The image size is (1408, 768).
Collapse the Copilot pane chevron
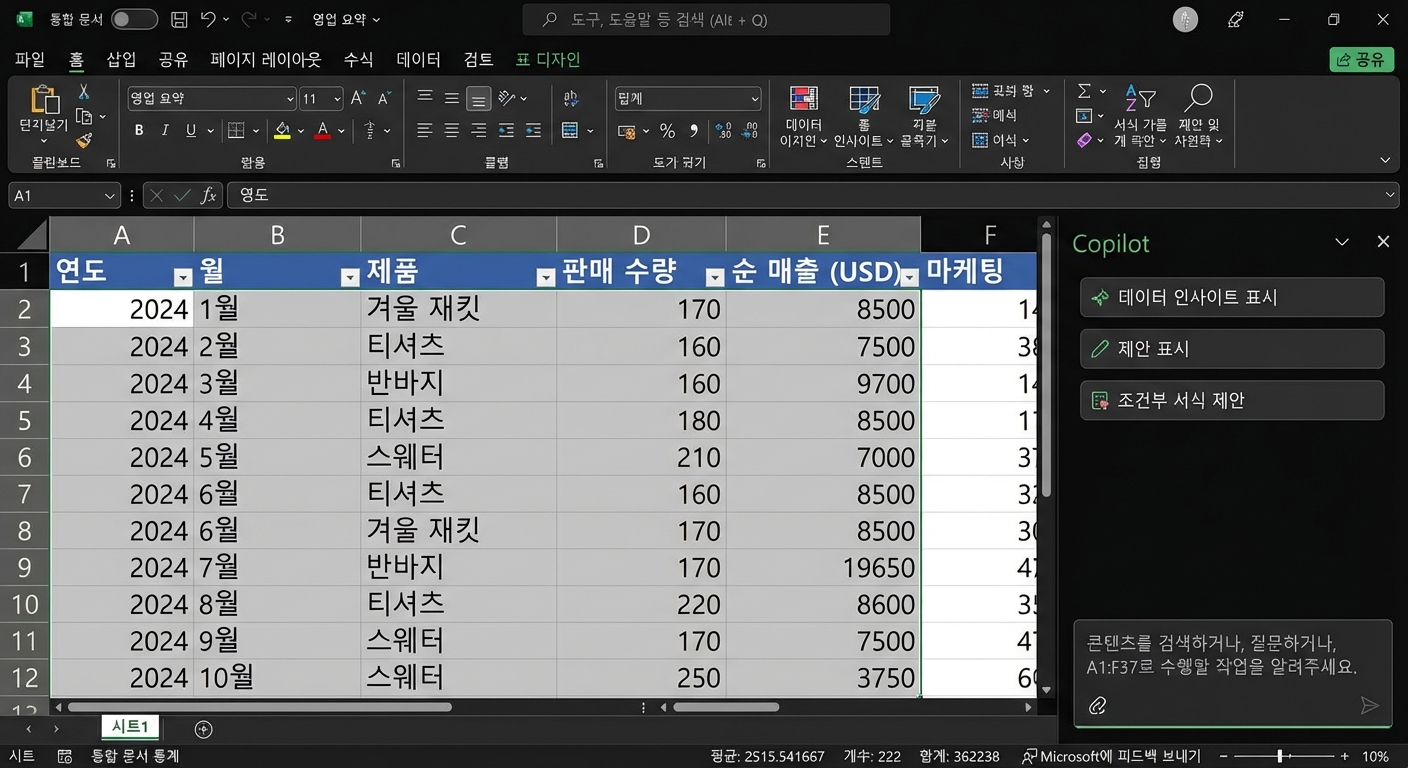[1342, 242]
